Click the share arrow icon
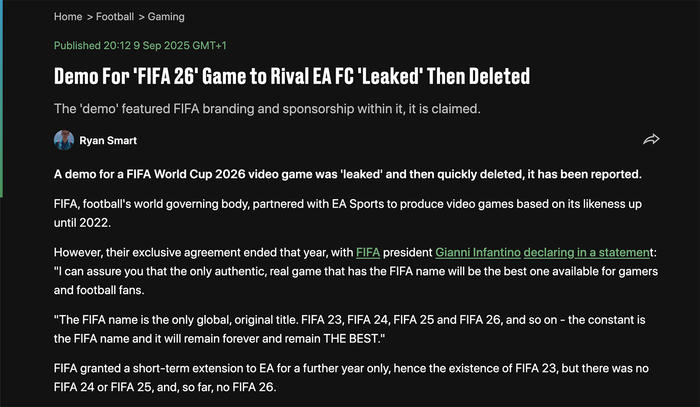700x407 pixels. click(651, 140)
